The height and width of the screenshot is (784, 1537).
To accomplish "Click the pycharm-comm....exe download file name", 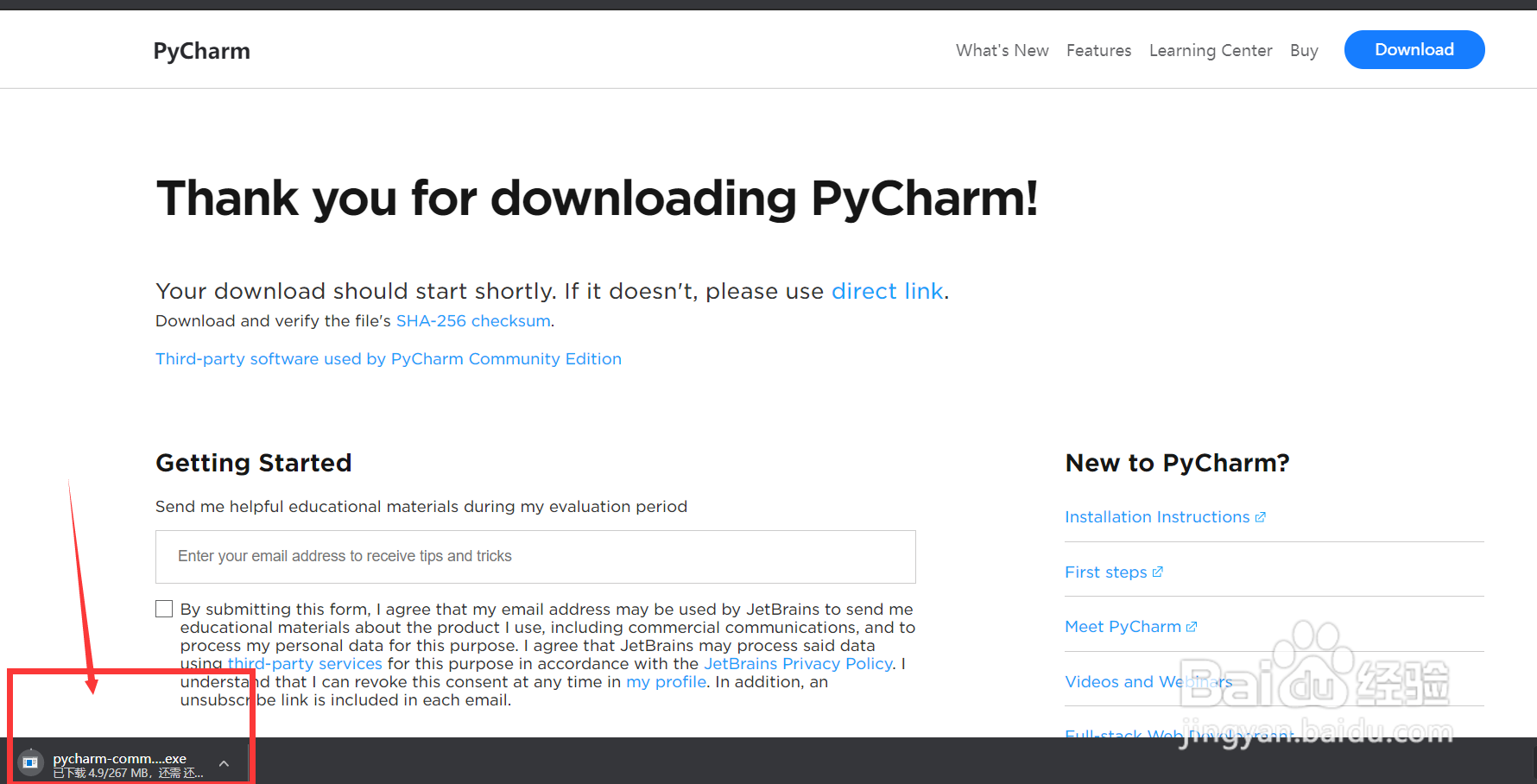I will (x=119, y=759).
